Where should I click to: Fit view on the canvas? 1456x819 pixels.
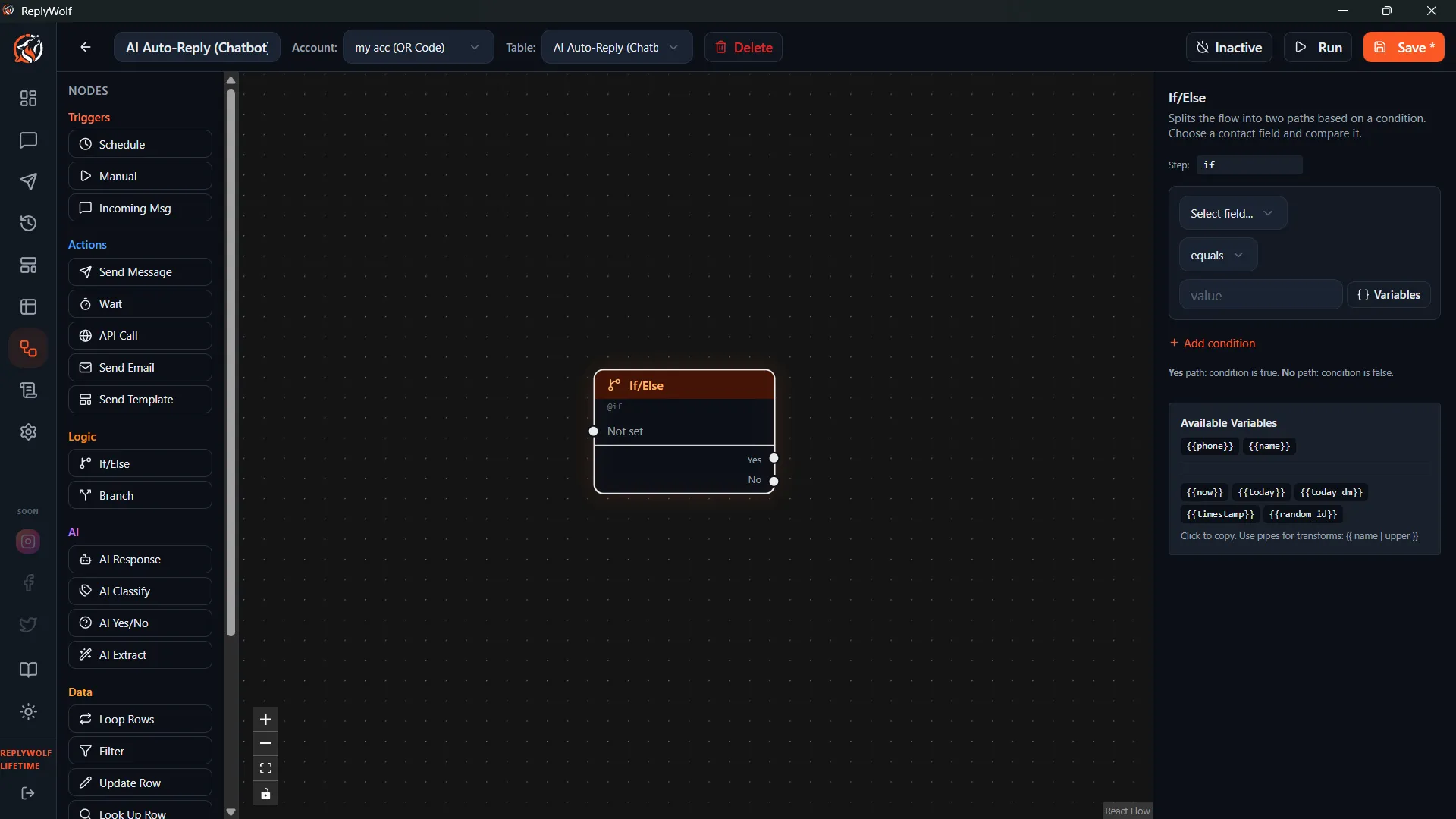click(265, 769)
